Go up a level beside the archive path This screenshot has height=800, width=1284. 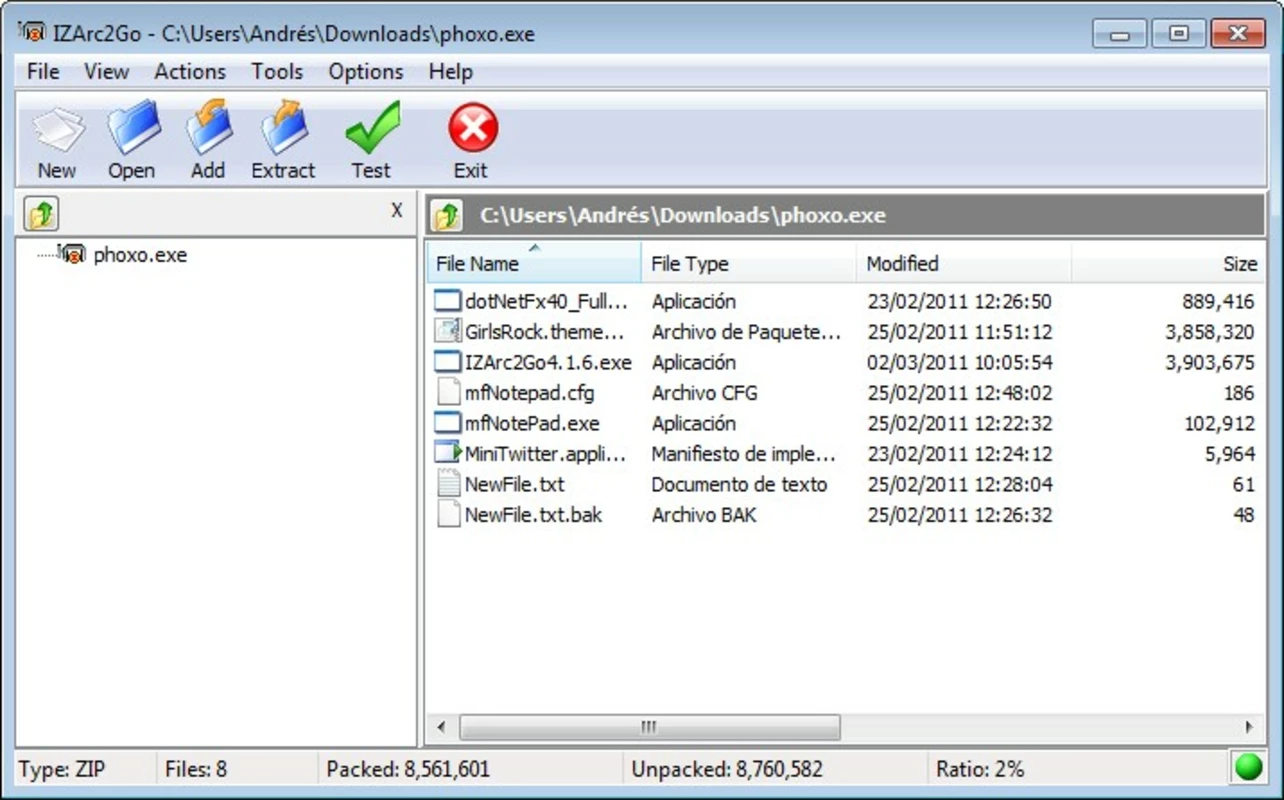pos(446,215)
